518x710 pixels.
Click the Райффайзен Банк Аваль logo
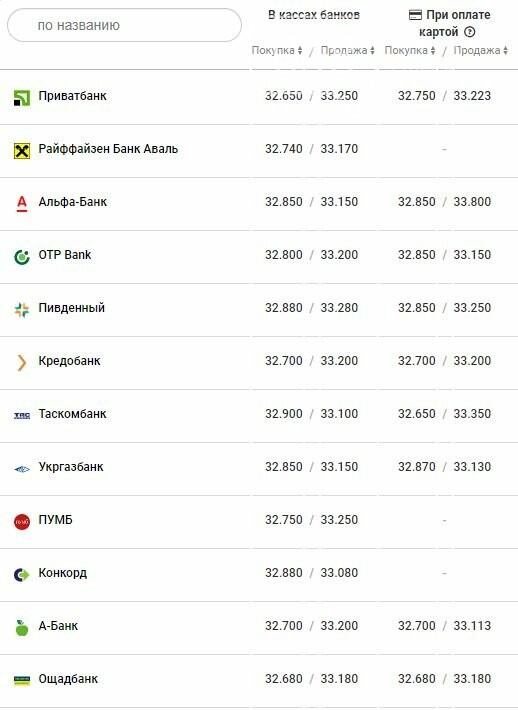click(x=22, y=151)
